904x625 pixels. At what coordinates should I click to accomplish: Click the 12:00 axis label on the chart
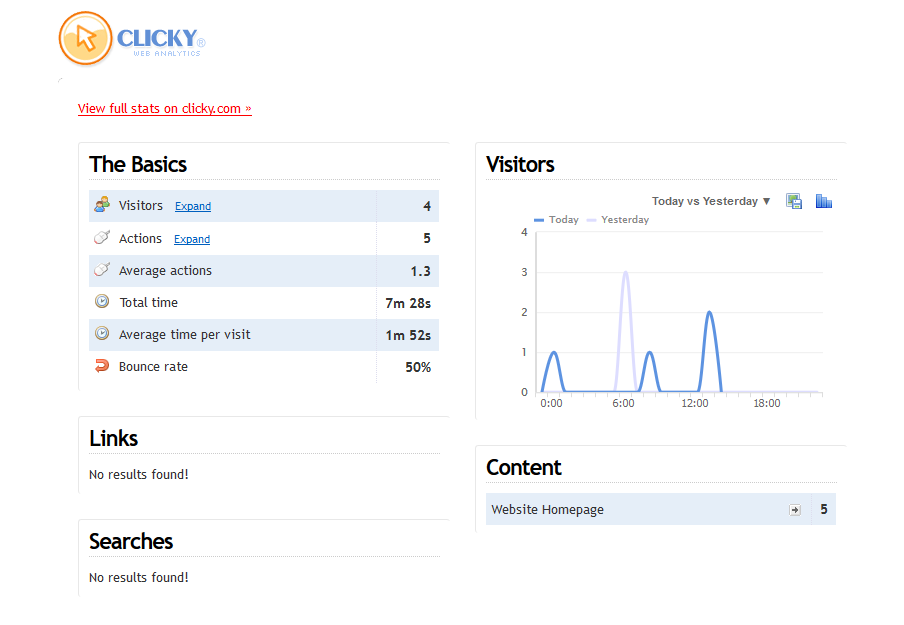[695, 404]
